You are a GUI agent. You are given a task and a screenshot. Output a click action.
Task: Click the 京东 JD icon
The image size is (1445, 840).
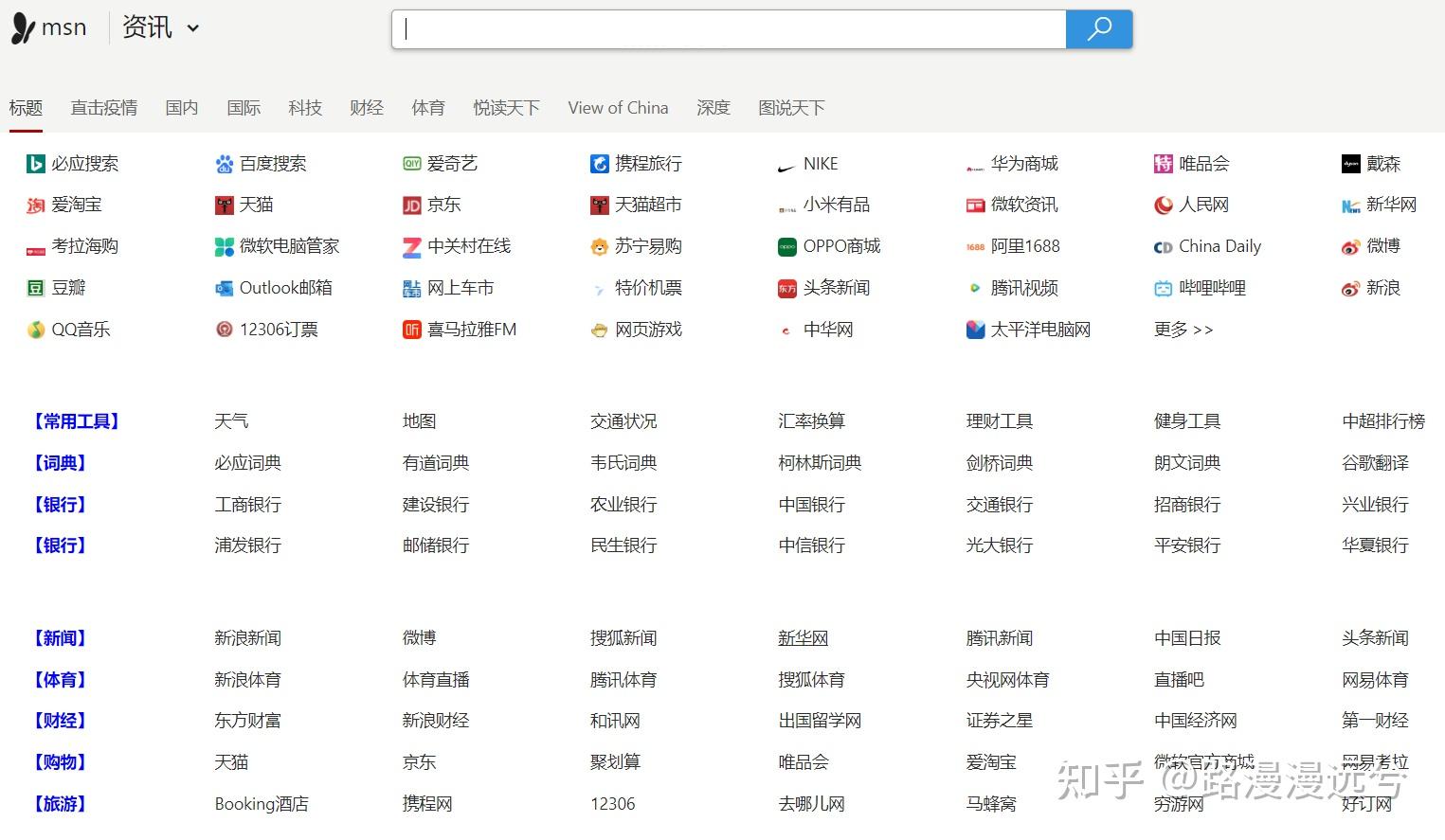click(411, 206)
